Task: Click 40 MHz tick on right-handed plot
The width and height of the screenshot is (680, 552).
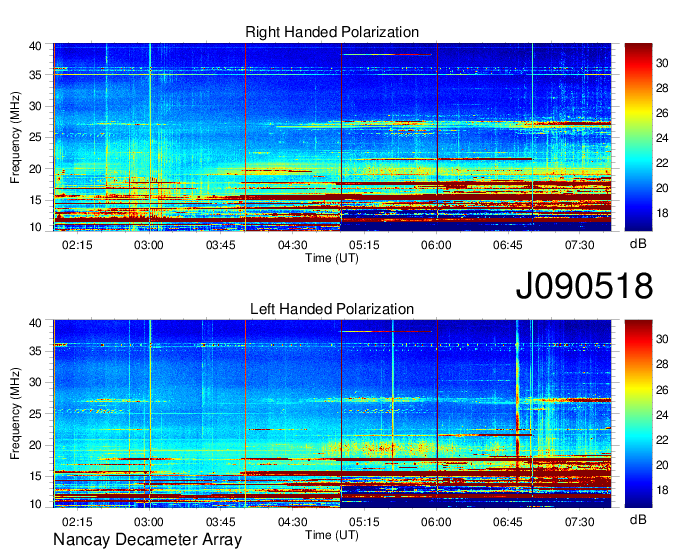Action: (x=35, y=46)
